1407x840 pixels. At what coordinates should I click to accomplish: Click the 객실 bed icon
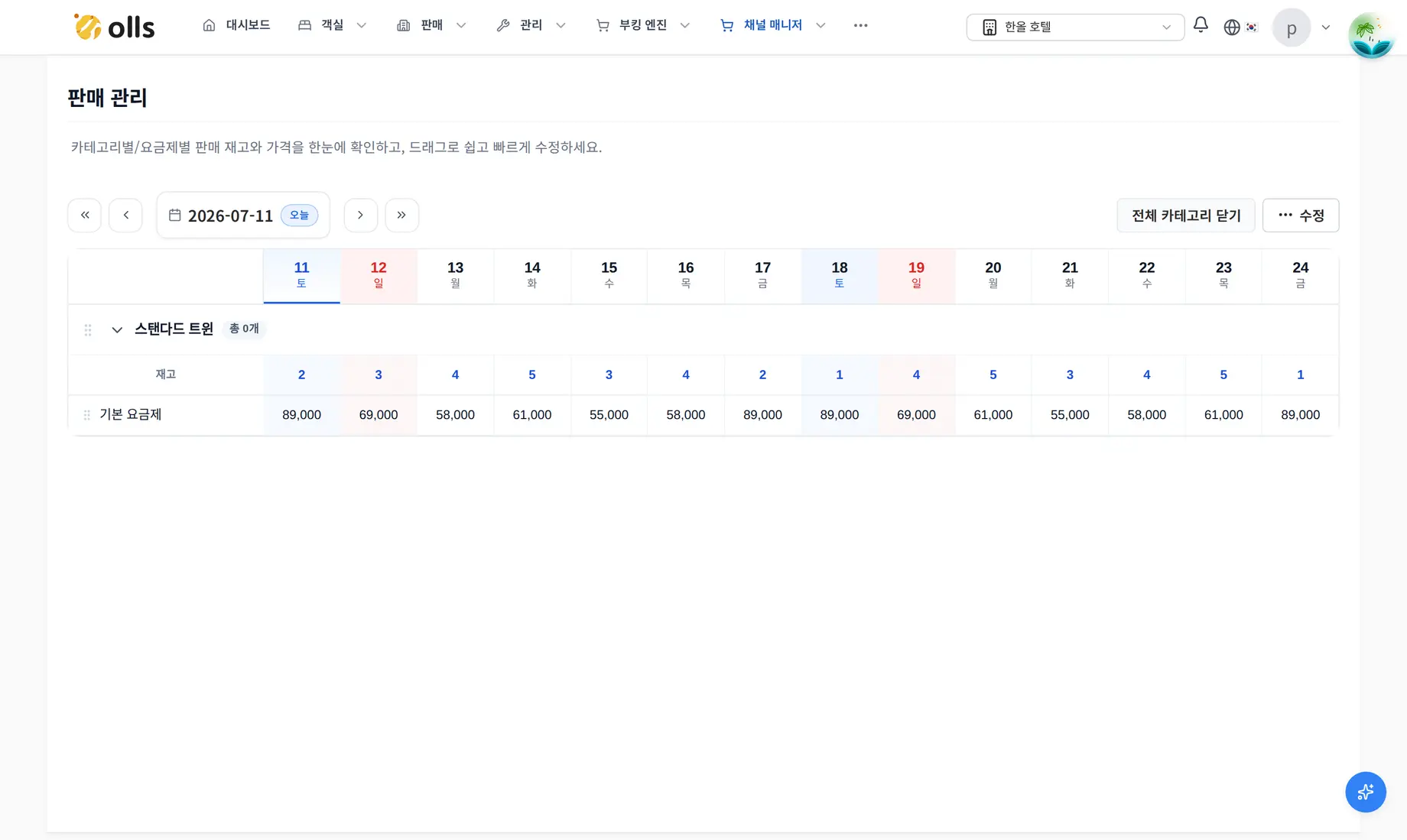(x=304, y=26)
